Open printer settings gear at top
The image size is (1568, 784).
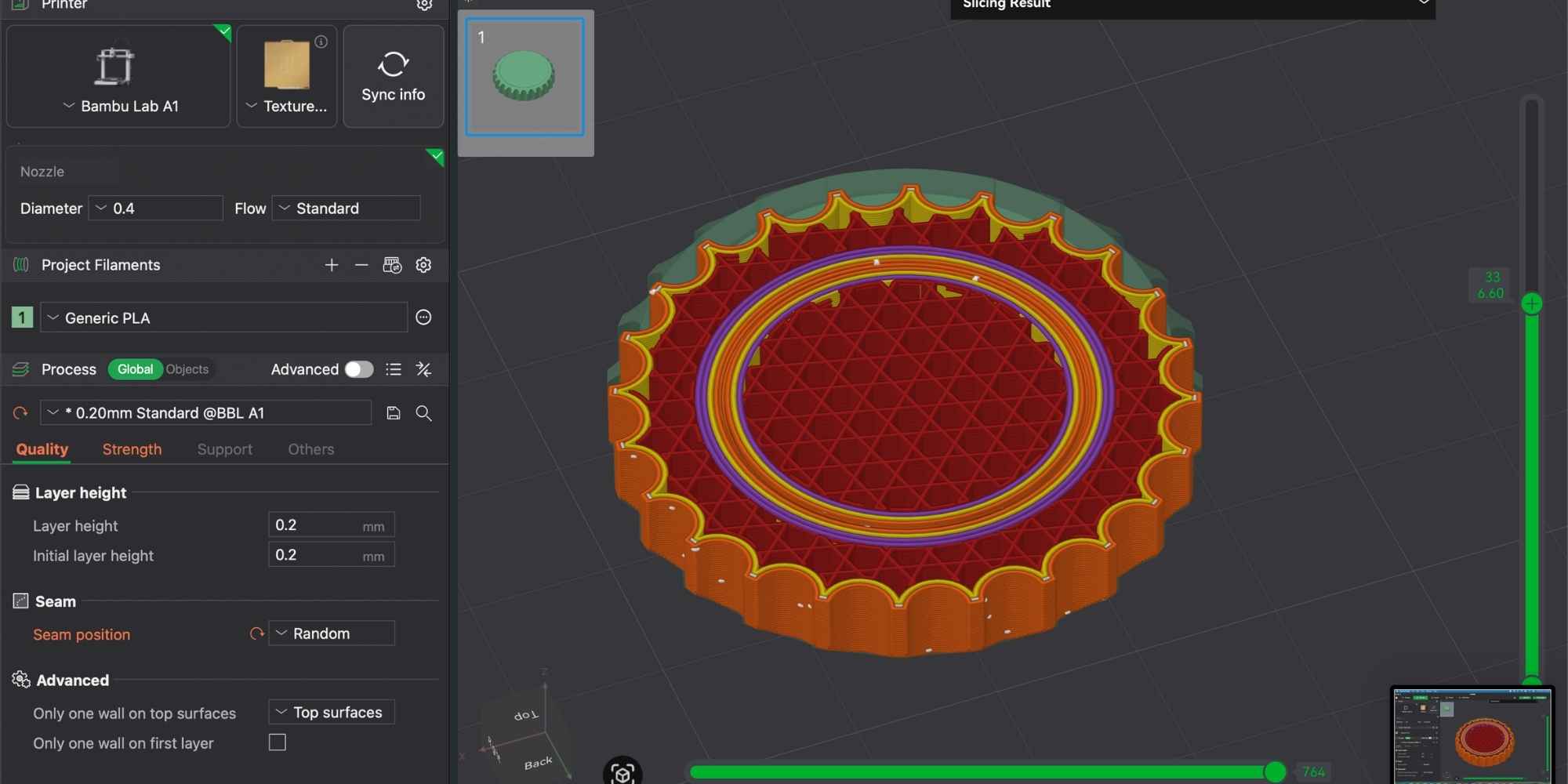[424, 5]
